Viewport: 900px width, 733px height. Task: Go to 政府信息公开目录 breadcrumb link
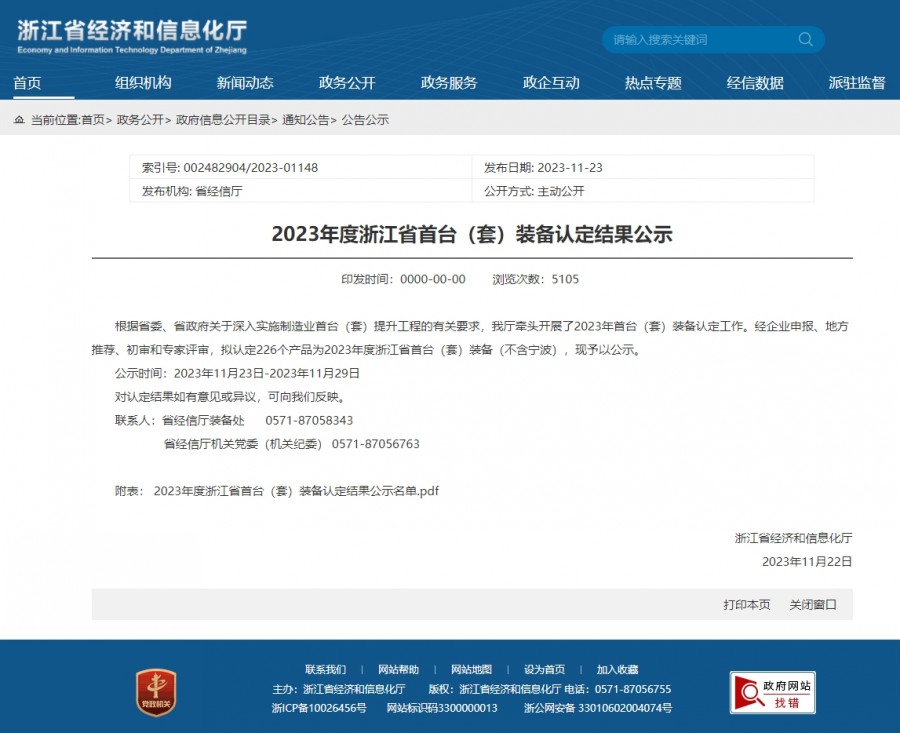pyautogui.click(x=223, y=119)
